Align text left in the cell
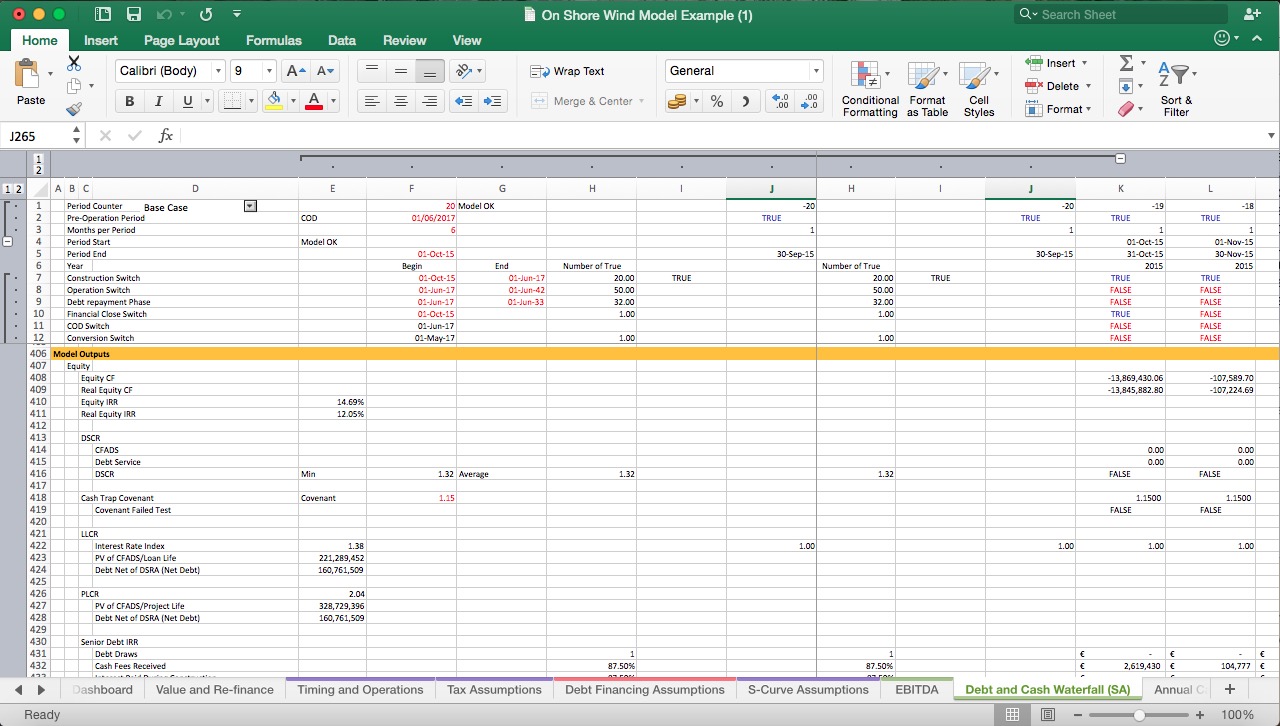Image resolution: width=1280 pixels, height=726 pixels. point(372,101)
